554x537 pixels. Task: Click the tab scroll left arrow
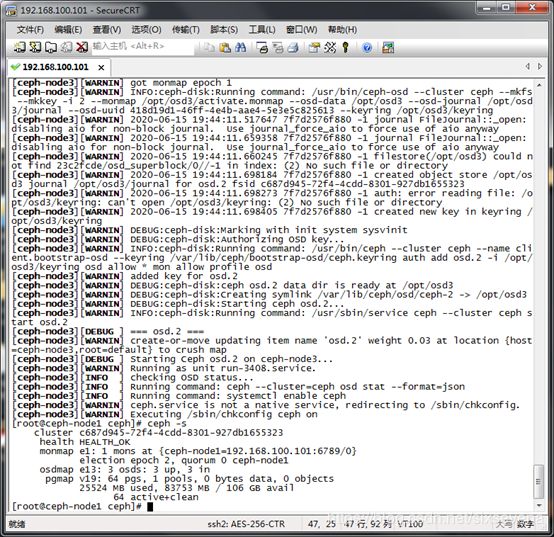[528, 66]
